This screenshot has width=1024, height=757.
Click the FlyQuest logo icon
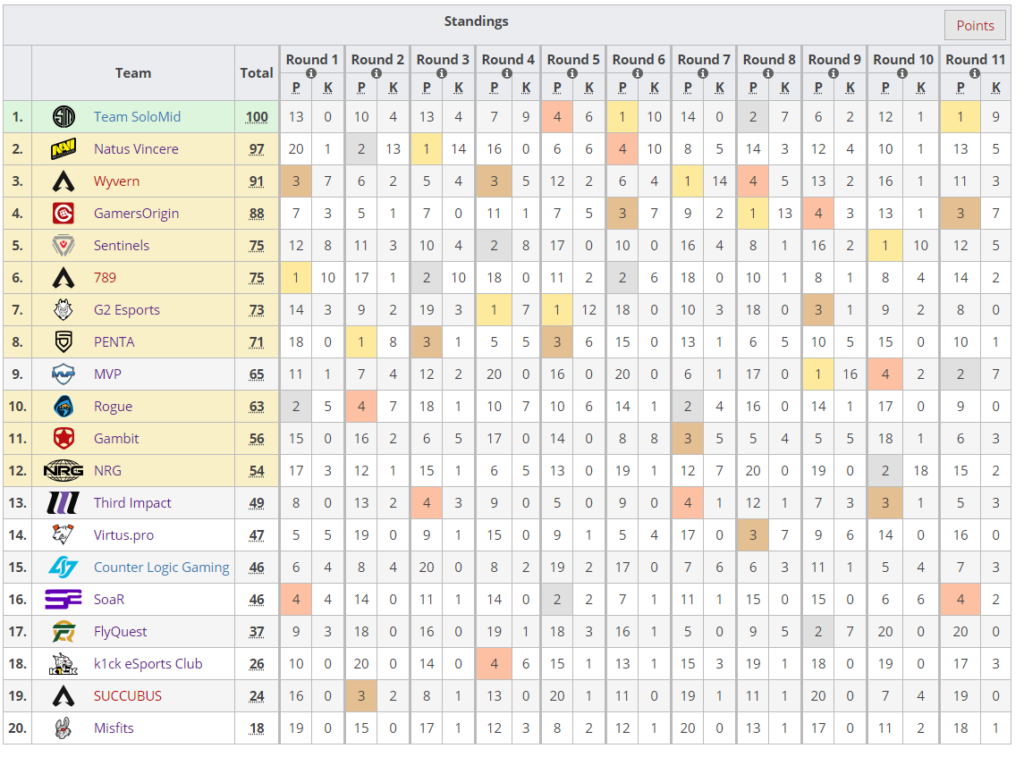point(63,632)
